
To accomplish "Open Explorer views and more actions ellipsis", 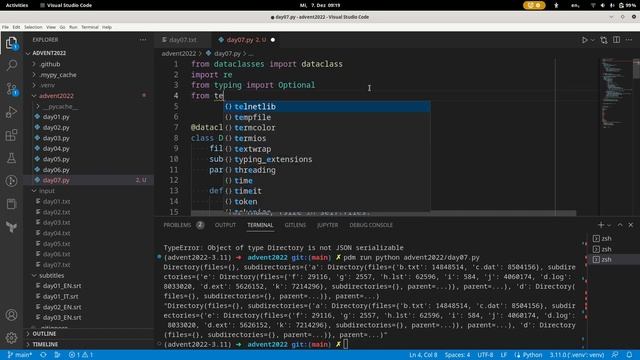I will coord(143,40).
